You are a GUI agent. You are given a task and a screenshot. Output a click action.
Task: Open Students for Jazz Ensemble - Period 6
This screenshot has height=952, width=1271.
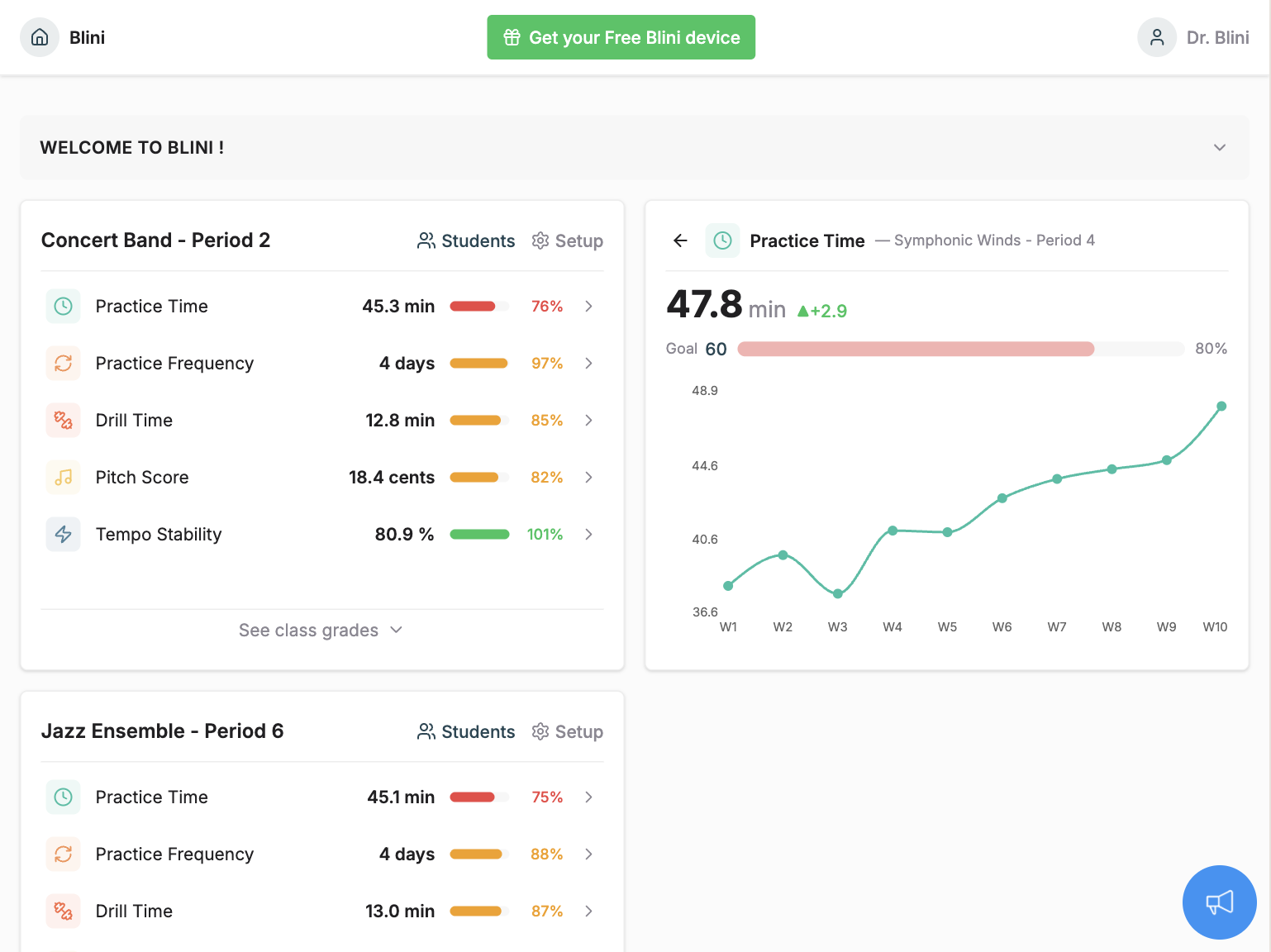click(x=465, y=731)
